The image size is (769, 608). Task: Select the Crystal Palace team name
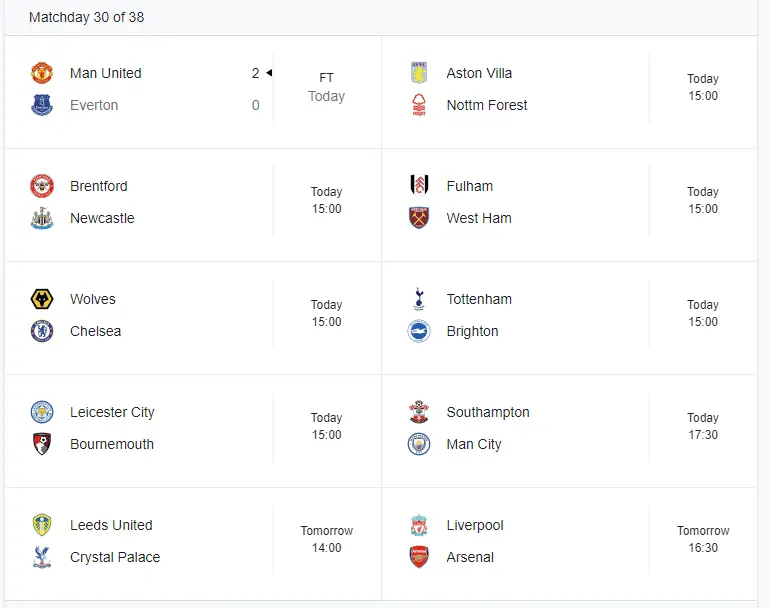[x=115, y=557]
